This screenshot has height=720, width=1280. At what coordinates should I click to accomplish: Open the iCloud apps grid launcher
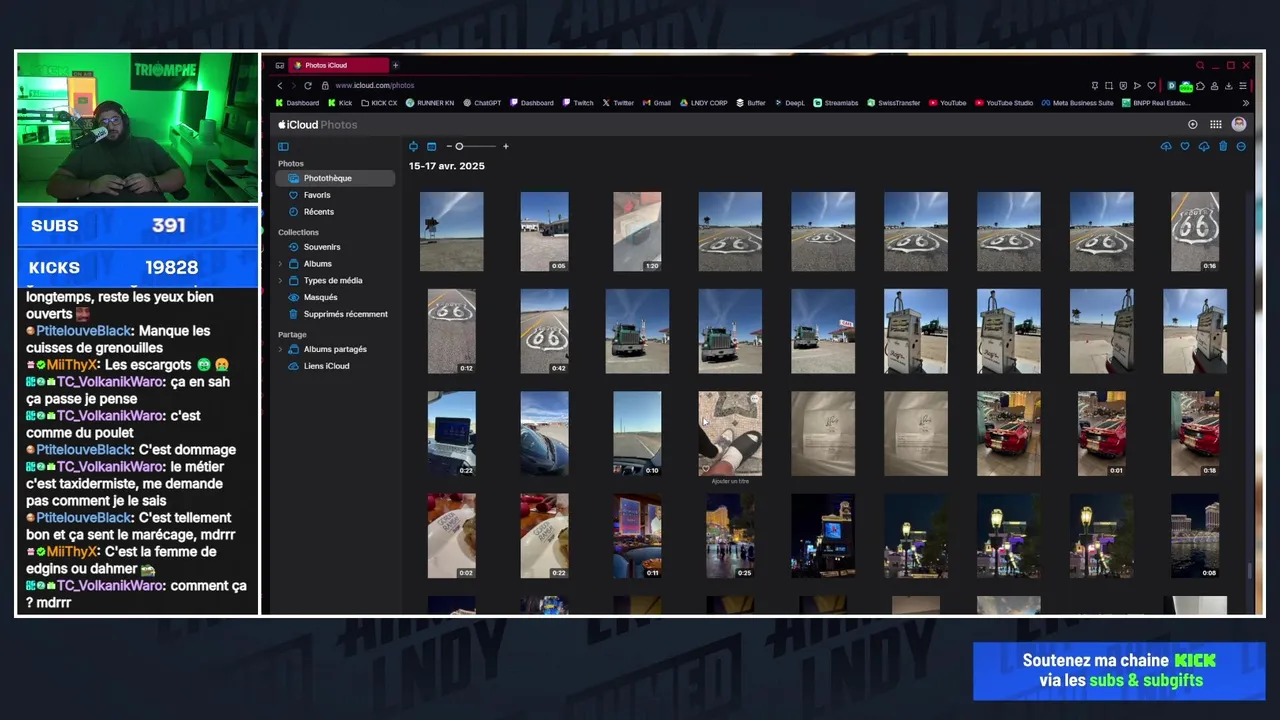pos(1216,124)
